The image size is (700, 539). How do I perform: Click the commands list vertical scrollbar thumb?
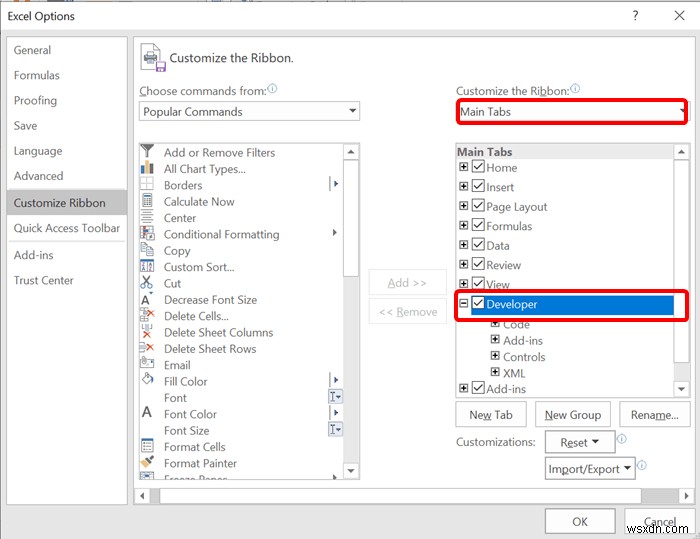(351, 218)
